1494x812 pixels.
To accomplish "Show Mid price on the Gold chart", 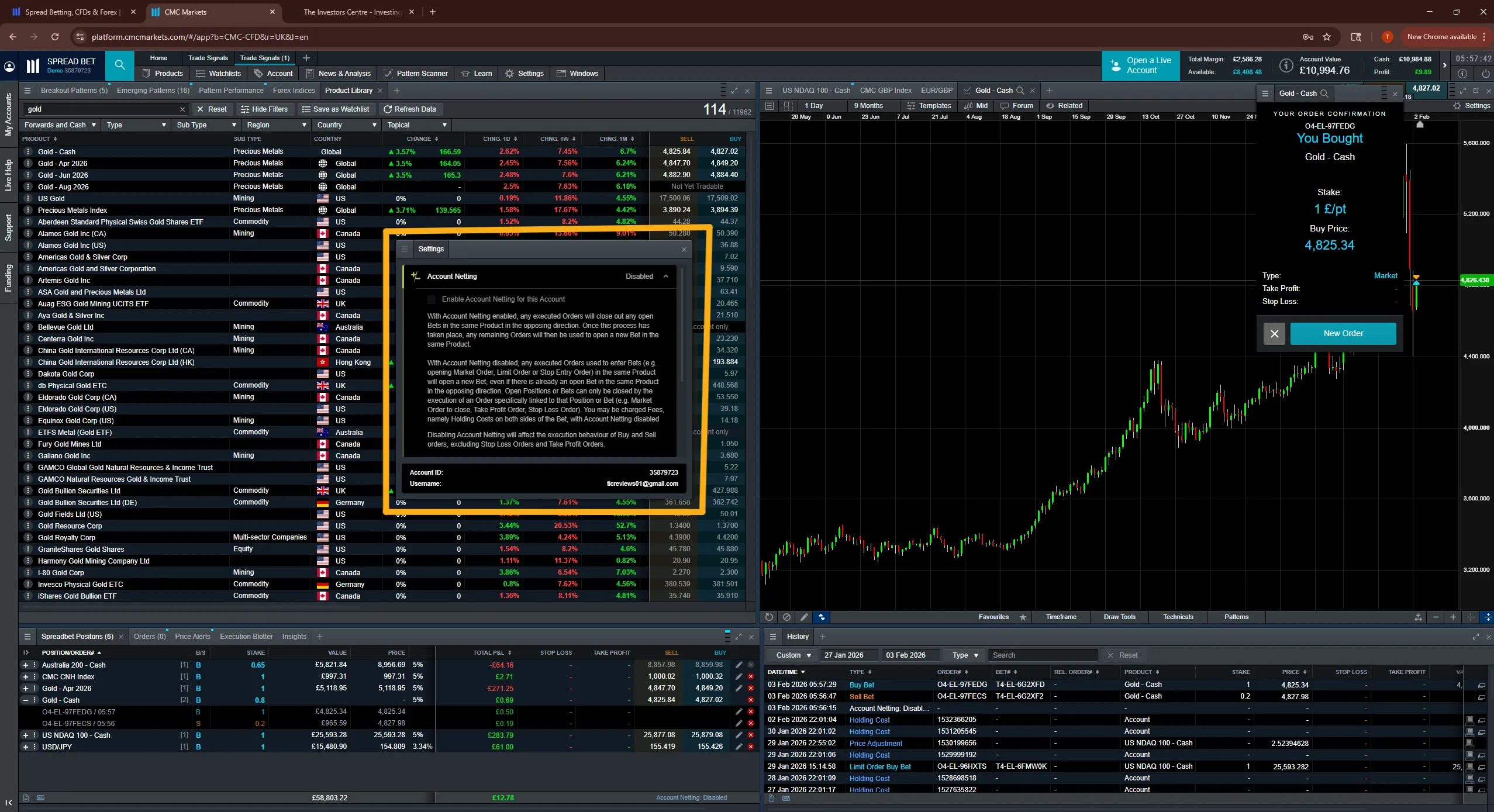I will tap(975, 106).
